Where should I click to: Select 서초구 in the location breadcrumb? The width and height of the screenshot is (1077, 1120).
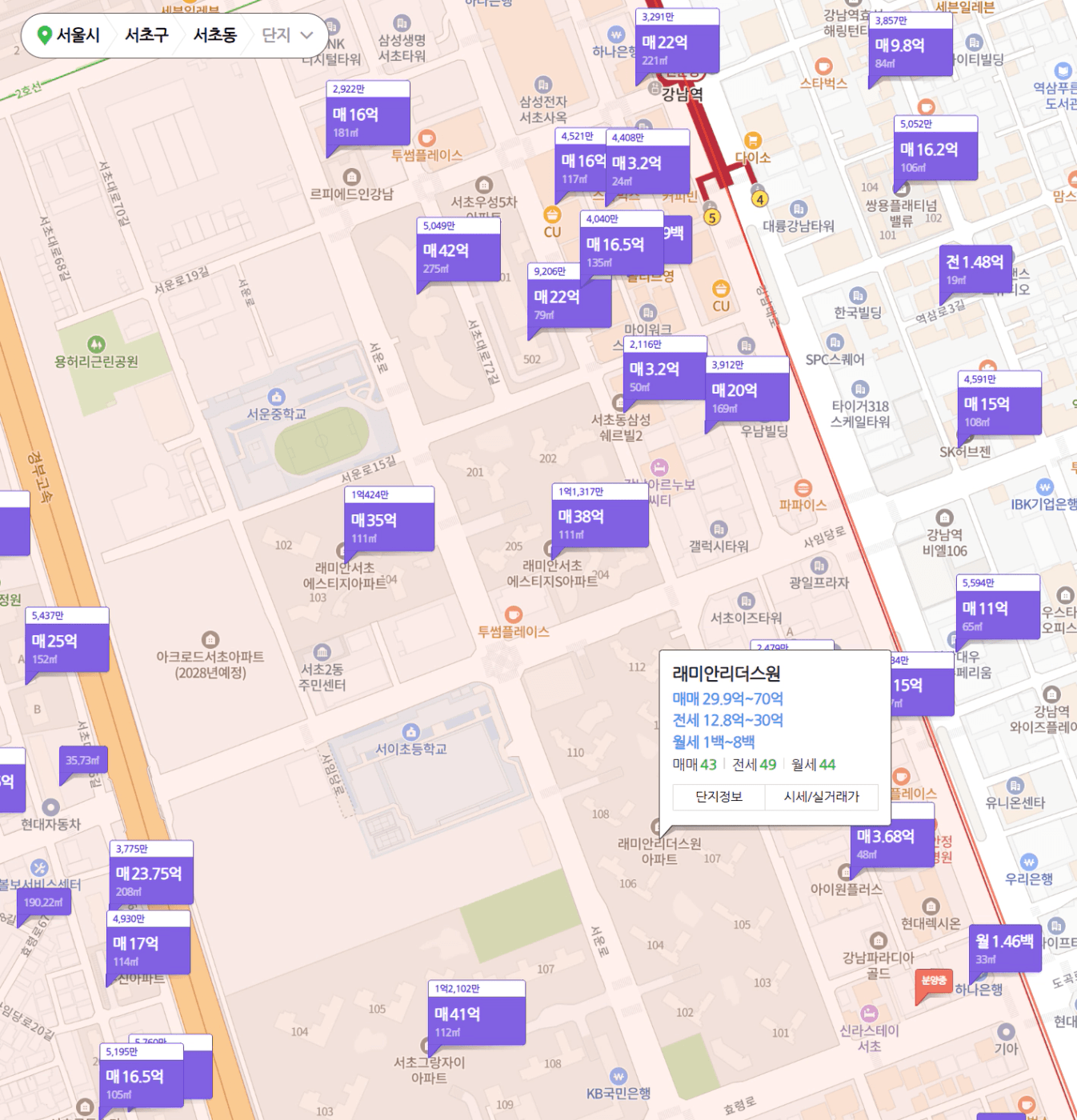[x=146, y=35]
